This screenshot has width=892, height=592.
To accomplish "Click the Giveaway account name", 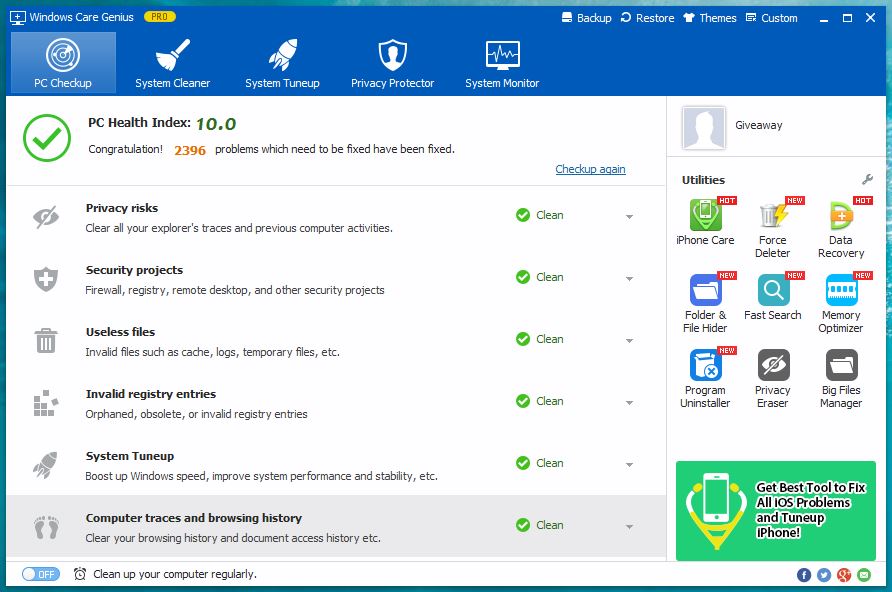I will pyautogui.click(x=758, y=125).
